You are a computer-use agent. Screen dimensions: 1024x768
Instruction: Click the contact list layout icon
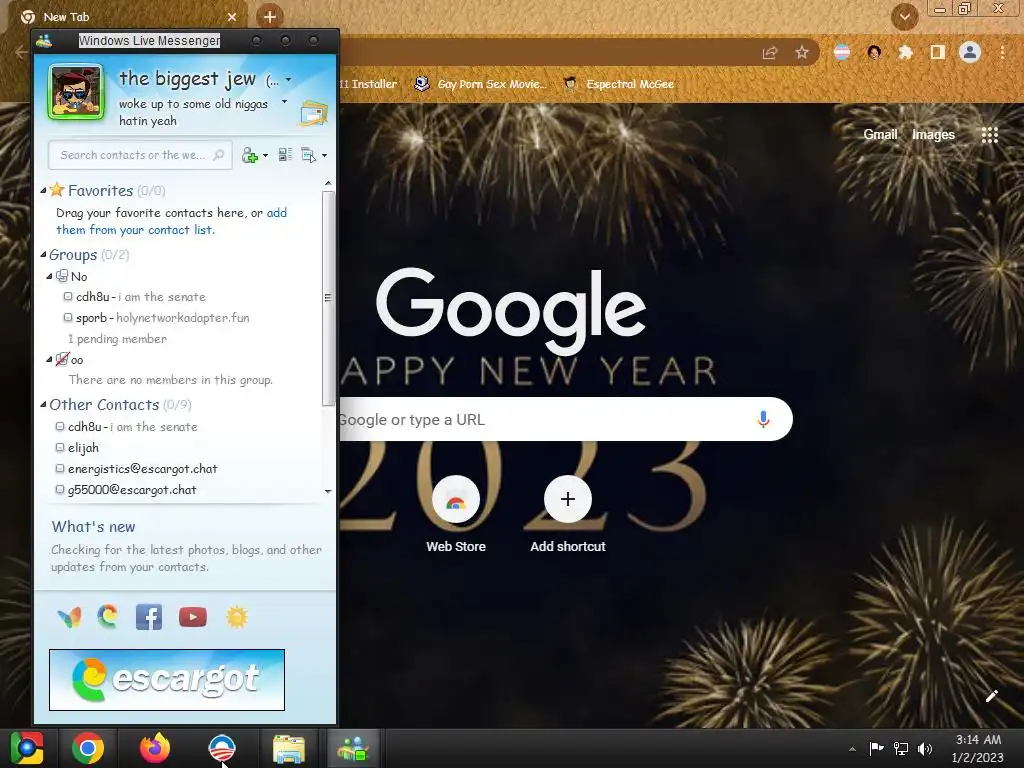pos(285,155)
